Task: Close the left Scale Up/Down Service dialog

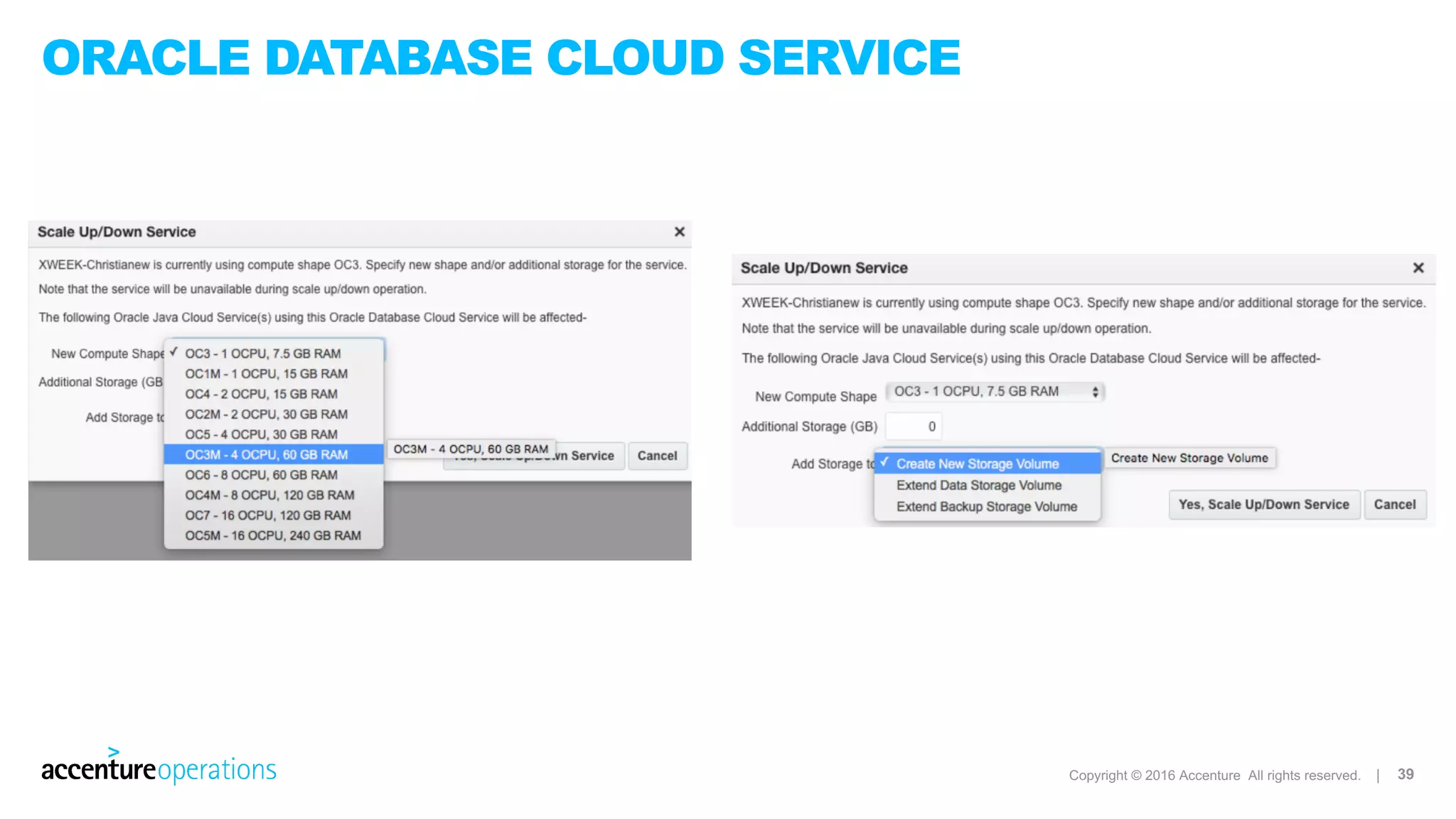Action: (x=679, y=232)
